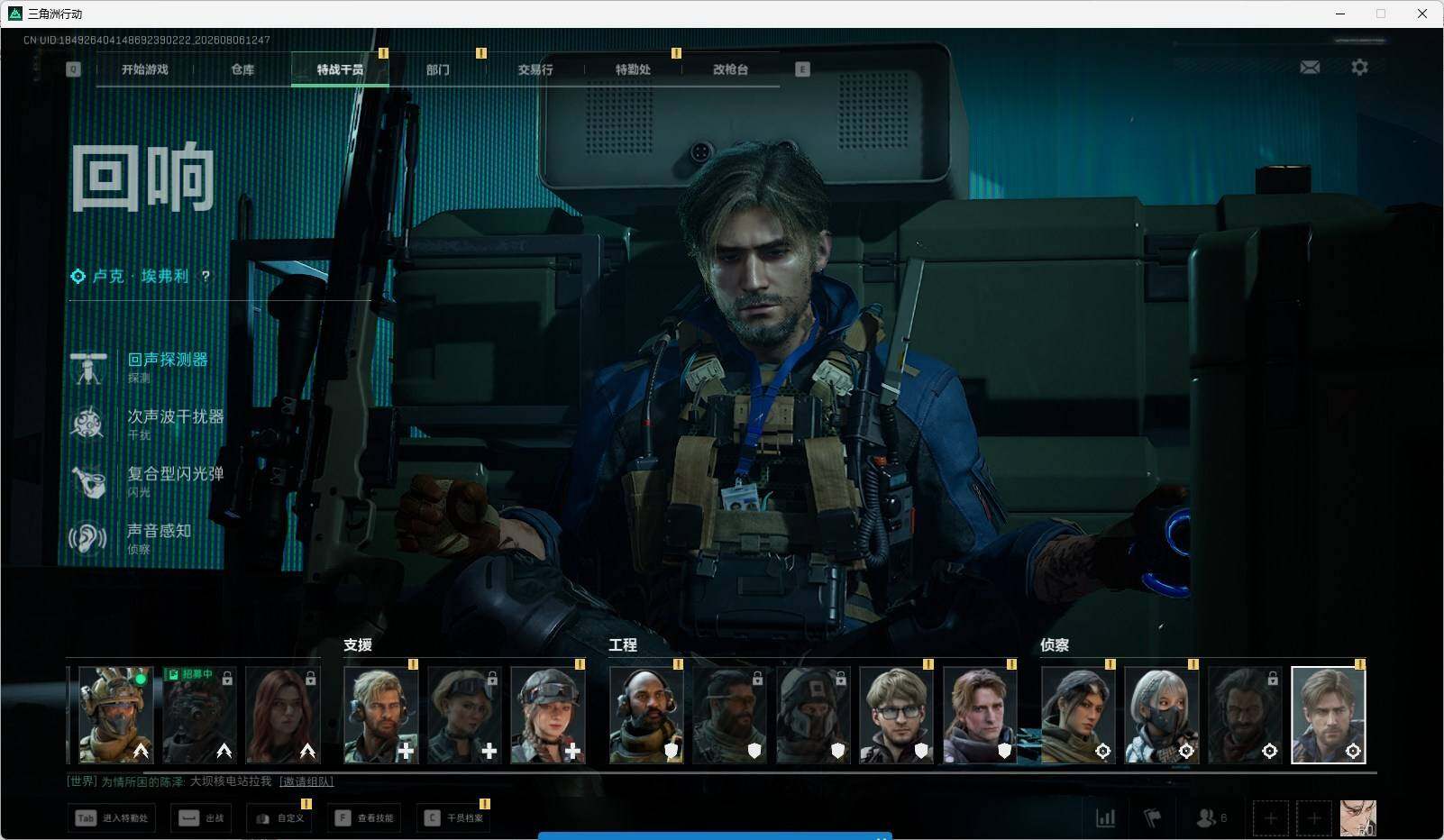Select the bald engineer operator with headset
This screenshot has width=1444, height=840.
pos(646,715)
